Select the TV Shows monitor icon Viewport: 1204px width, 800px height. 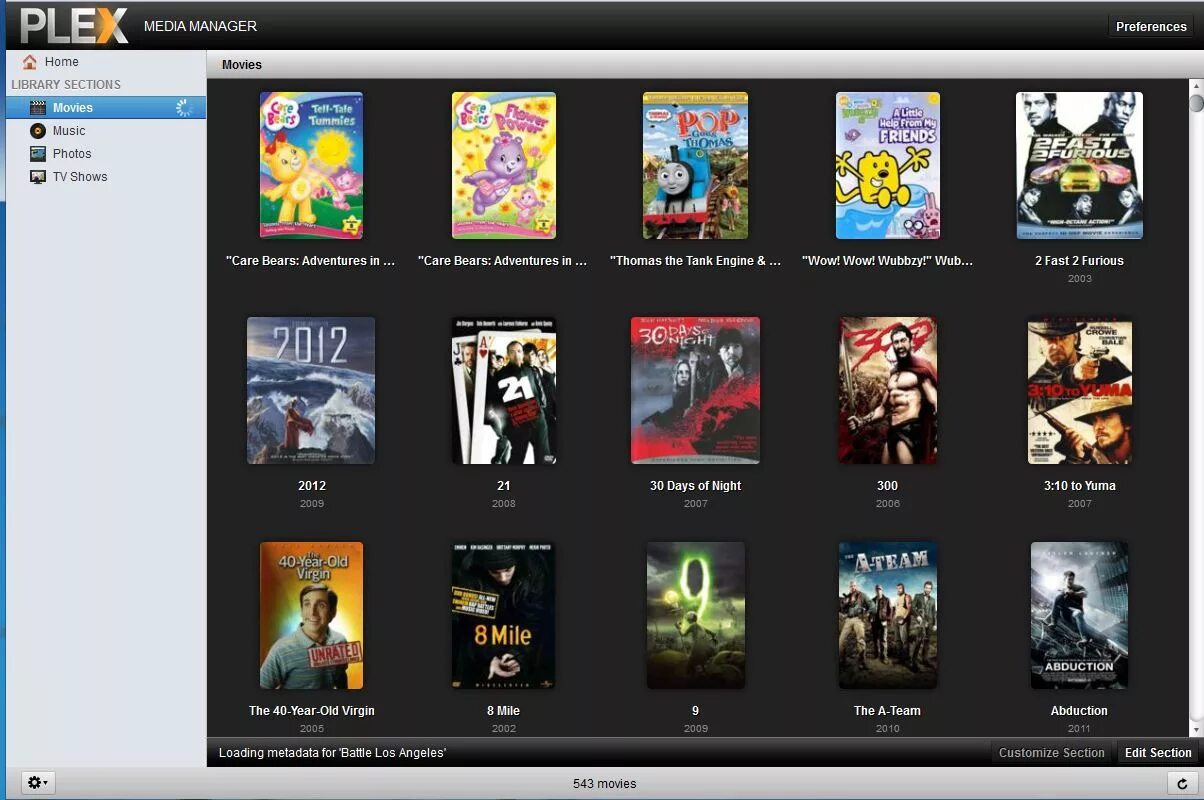(x=38, y=177)
